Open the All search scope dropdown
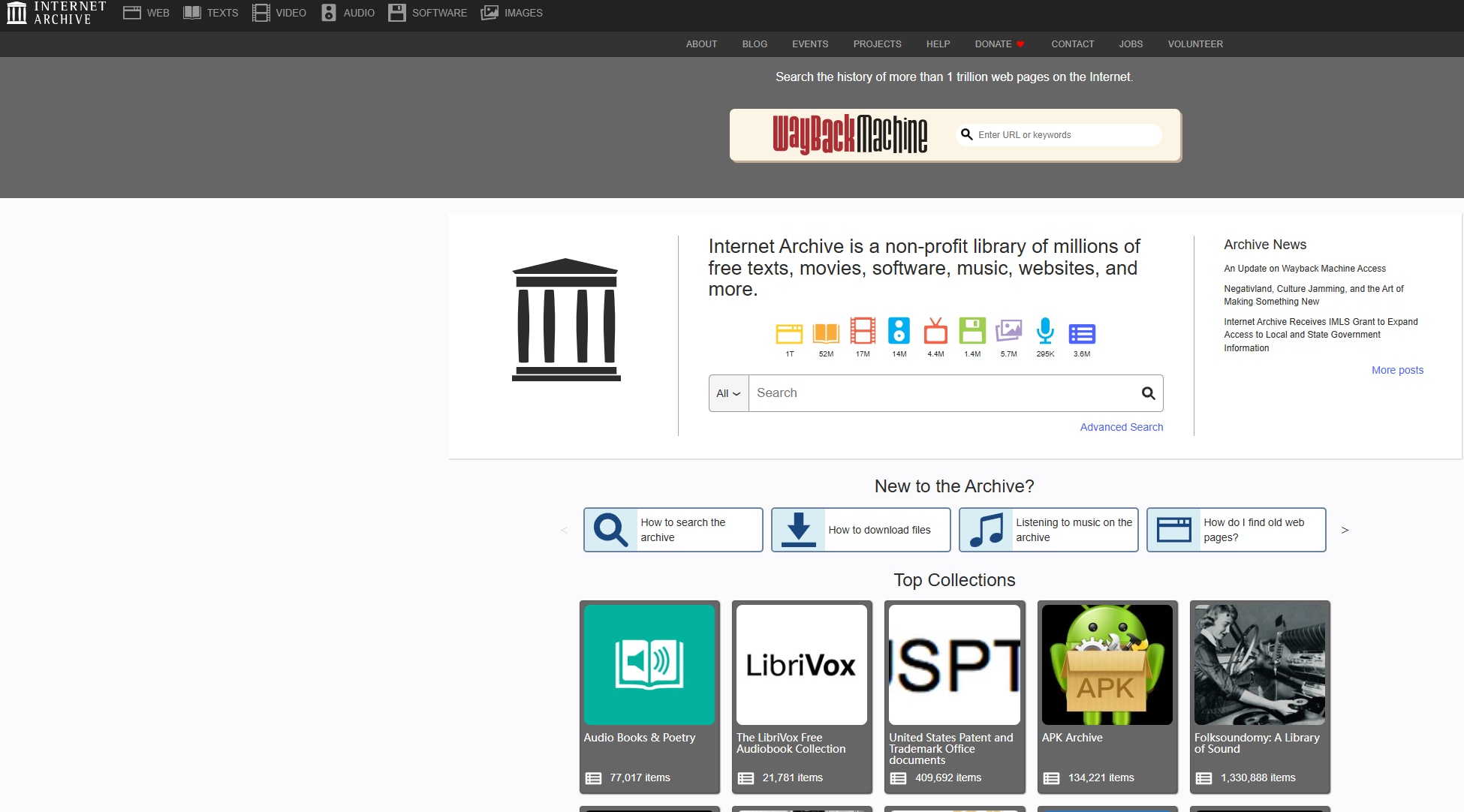The height and width of the screenshot is (812, 1464). [728, 393]
